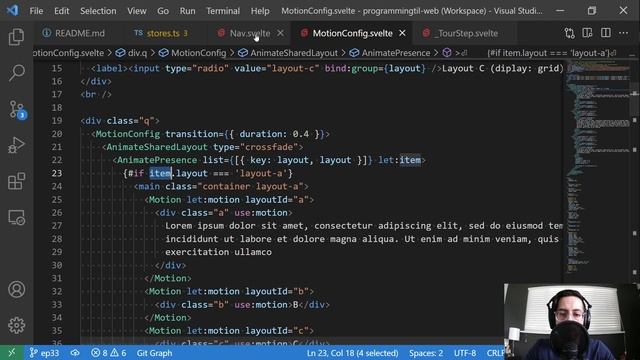The image size is (640, 360).
Task: Open the Selection menu
Action: (x=98, y=11)
